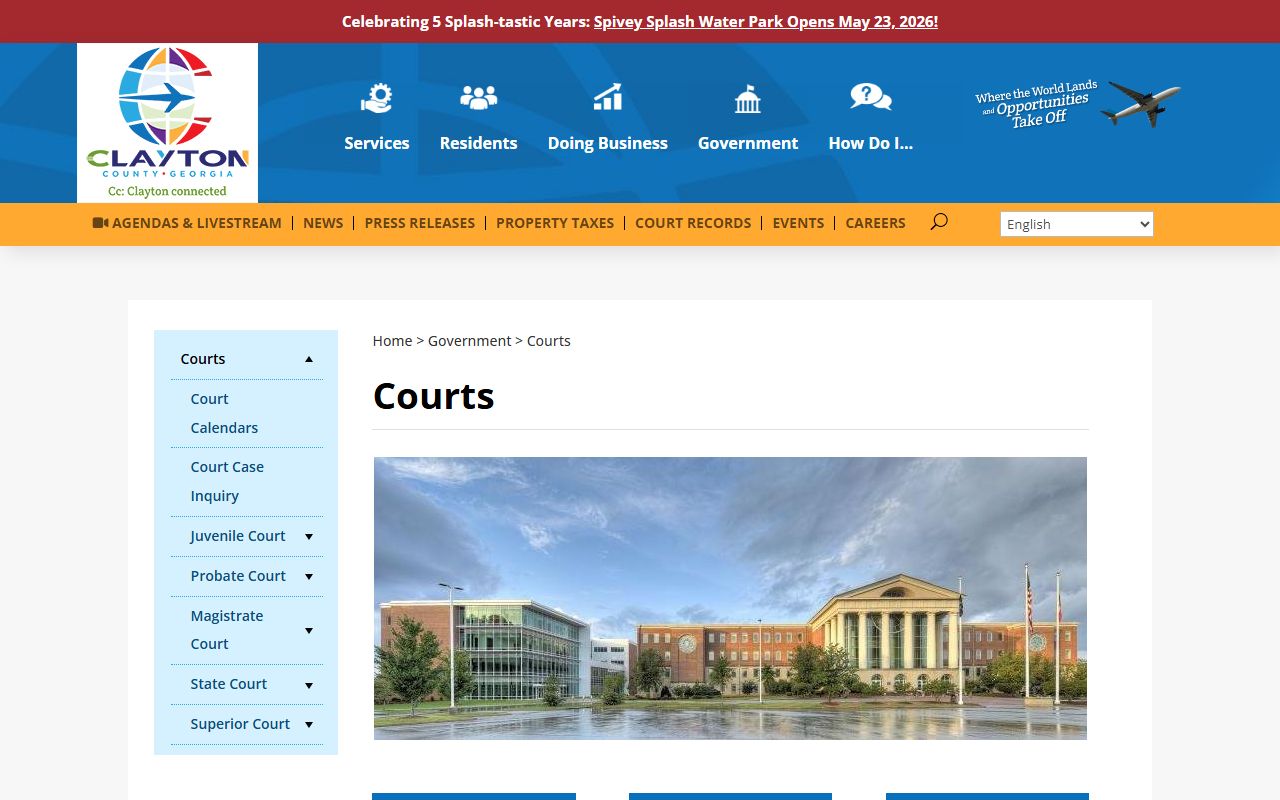Open the Doing Business menu label

(607, 143)
